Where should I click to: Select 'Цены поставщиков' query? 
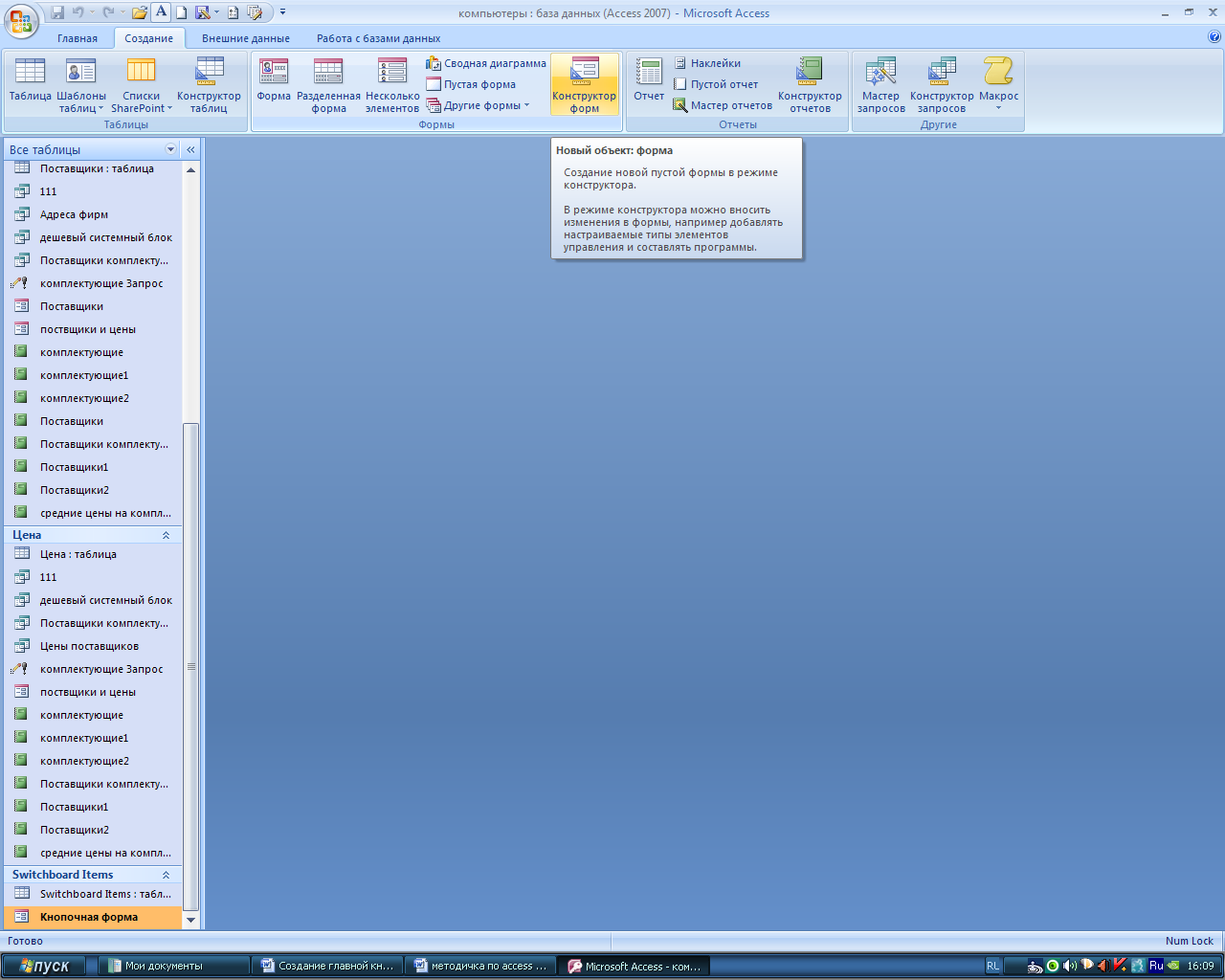coord(93,646)
